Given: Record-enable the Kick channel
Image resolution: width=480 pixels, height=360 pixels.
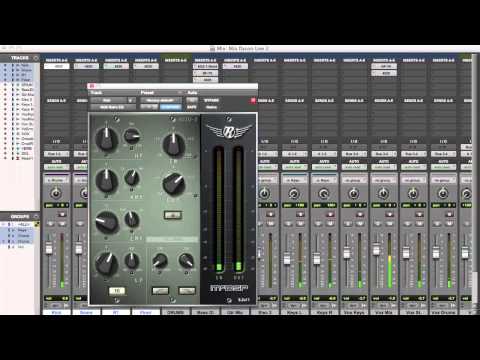Looking at the screenshot, I should [x=62, y=214].
